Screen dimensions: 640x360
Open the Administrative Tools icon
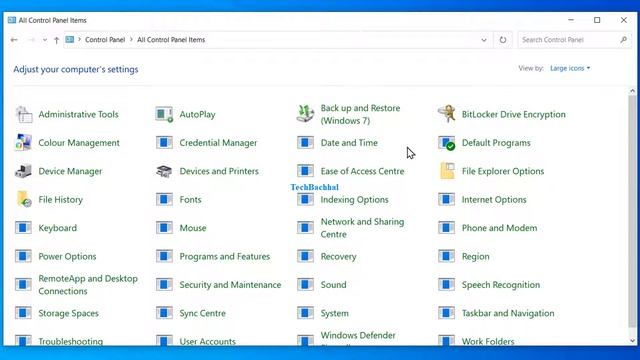click(x=24, y=115)
